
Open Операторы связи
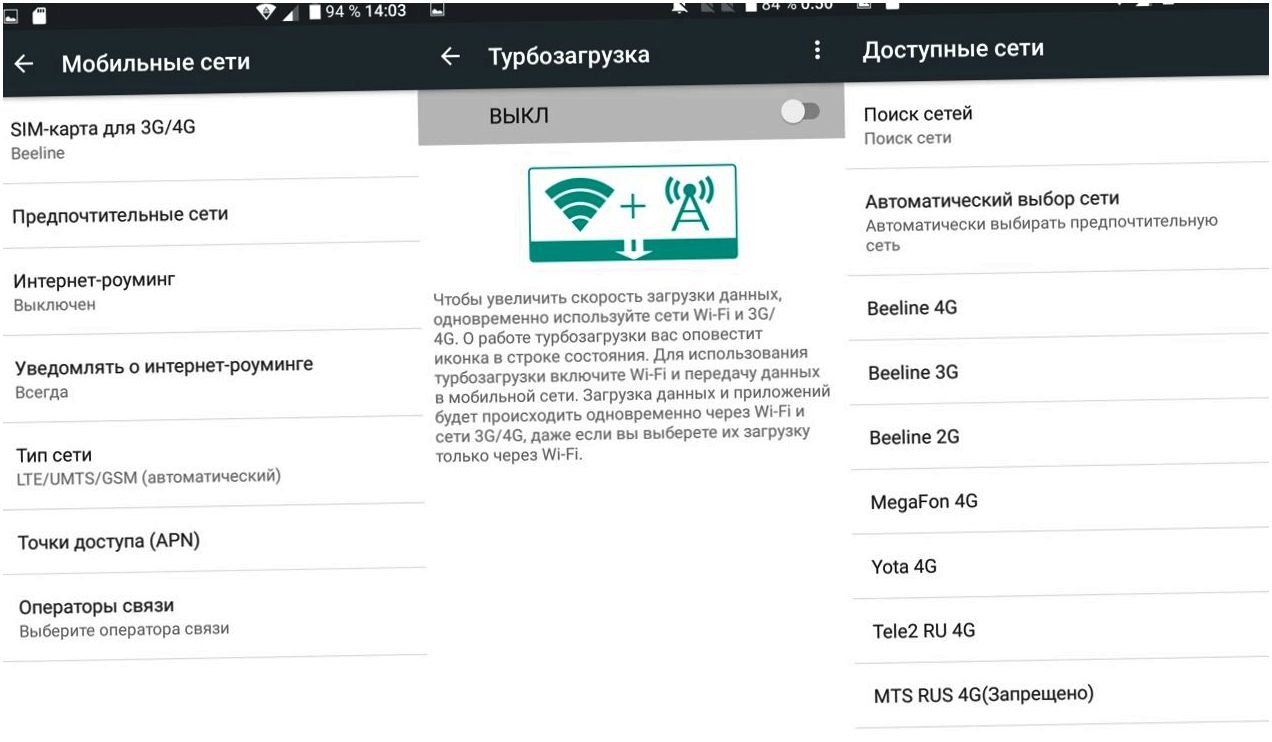click(x=215, y=617)
